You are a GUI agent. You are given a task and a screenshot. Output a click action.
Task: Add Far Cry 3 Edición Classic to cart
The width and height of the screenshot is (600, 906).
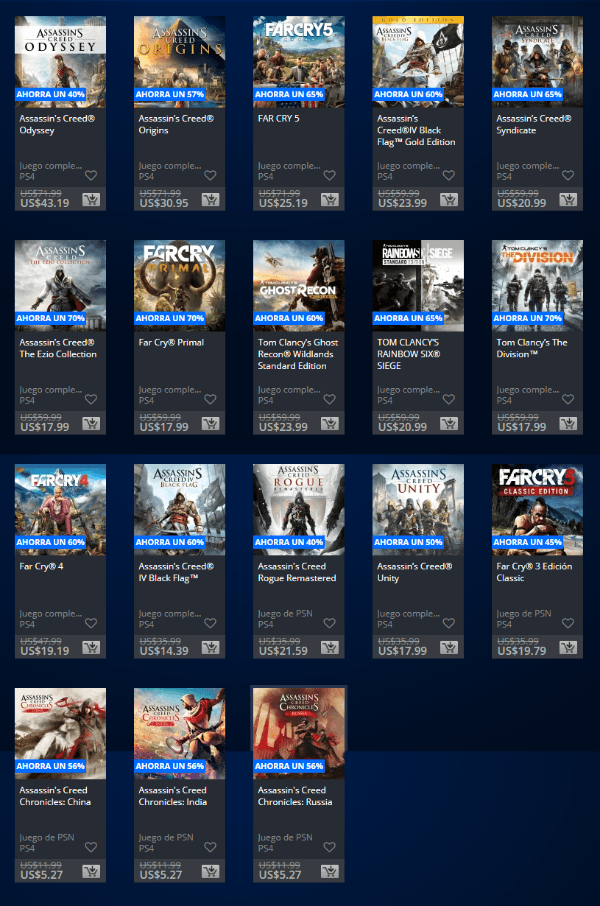pos(568,648)
